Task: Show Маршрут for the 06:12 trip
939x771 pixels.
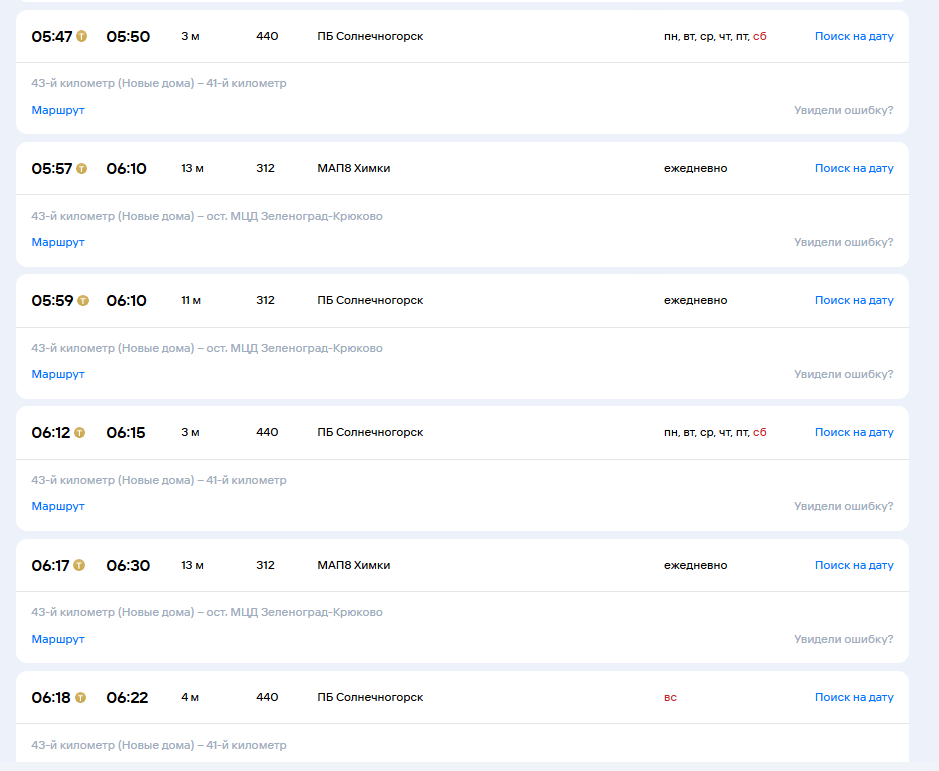Action: tap(58, 506)
